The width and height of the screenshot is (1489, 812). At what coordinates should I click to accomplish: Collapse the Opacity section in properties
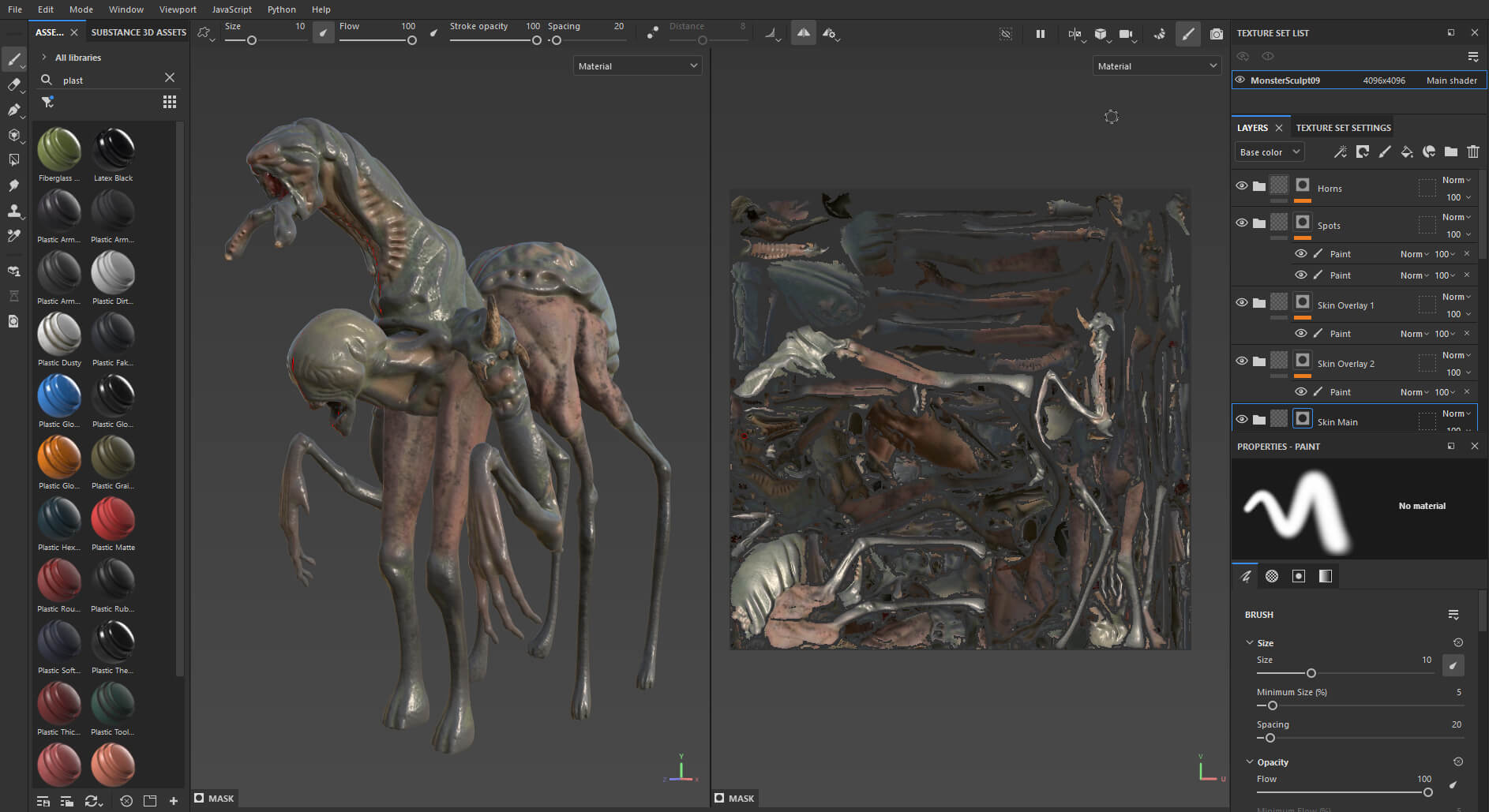coord(1249,762)
